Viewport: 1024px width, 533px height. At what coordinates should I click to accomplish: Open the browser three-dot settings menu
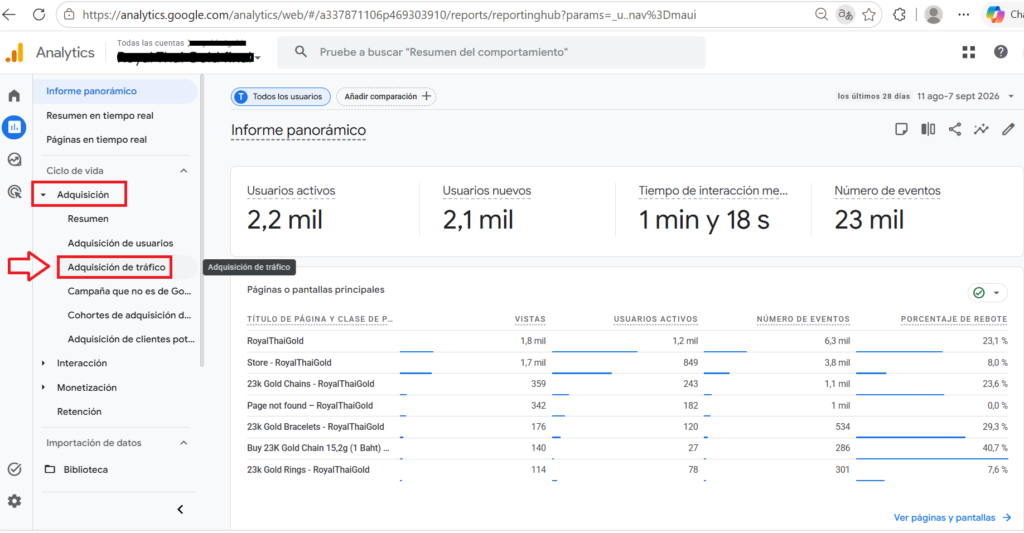964,14
